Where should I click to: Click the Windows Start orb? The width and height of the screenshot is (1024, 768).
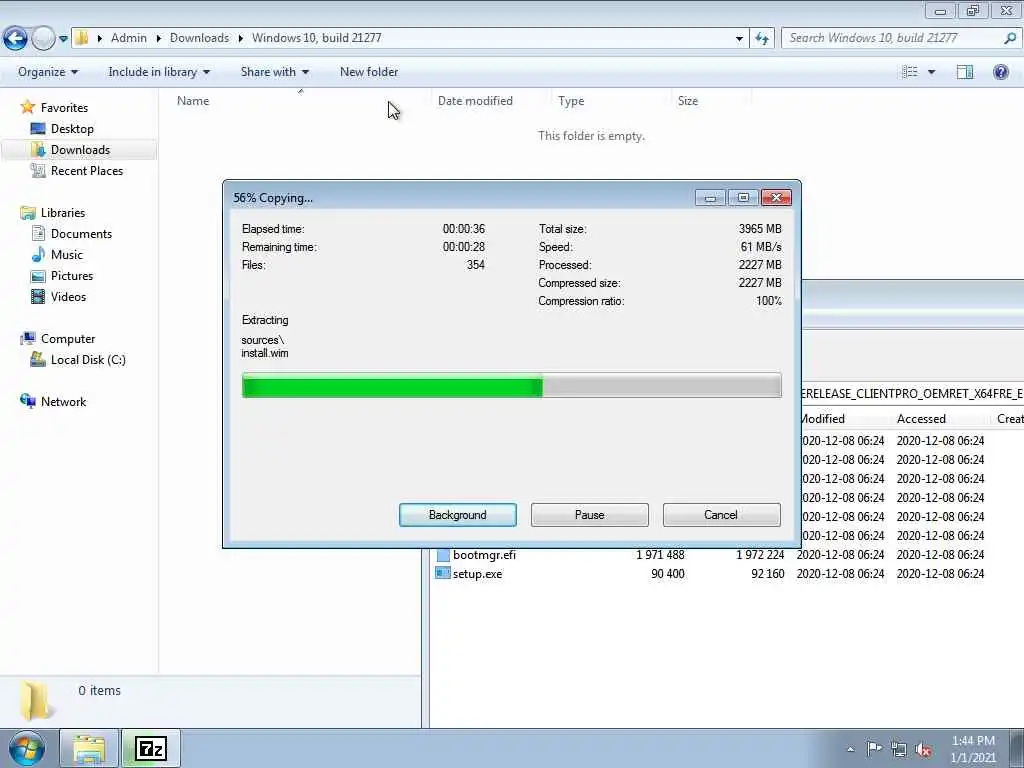pos(27,748)
